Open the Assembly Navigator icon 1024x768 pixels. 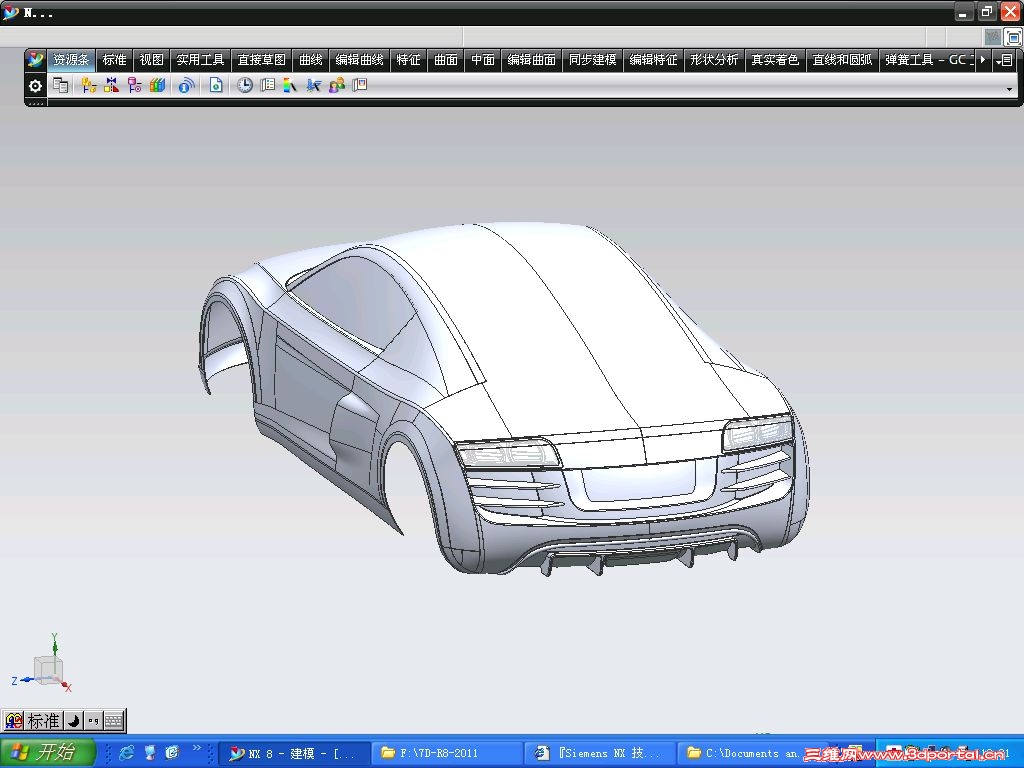[x=89, y=85]
